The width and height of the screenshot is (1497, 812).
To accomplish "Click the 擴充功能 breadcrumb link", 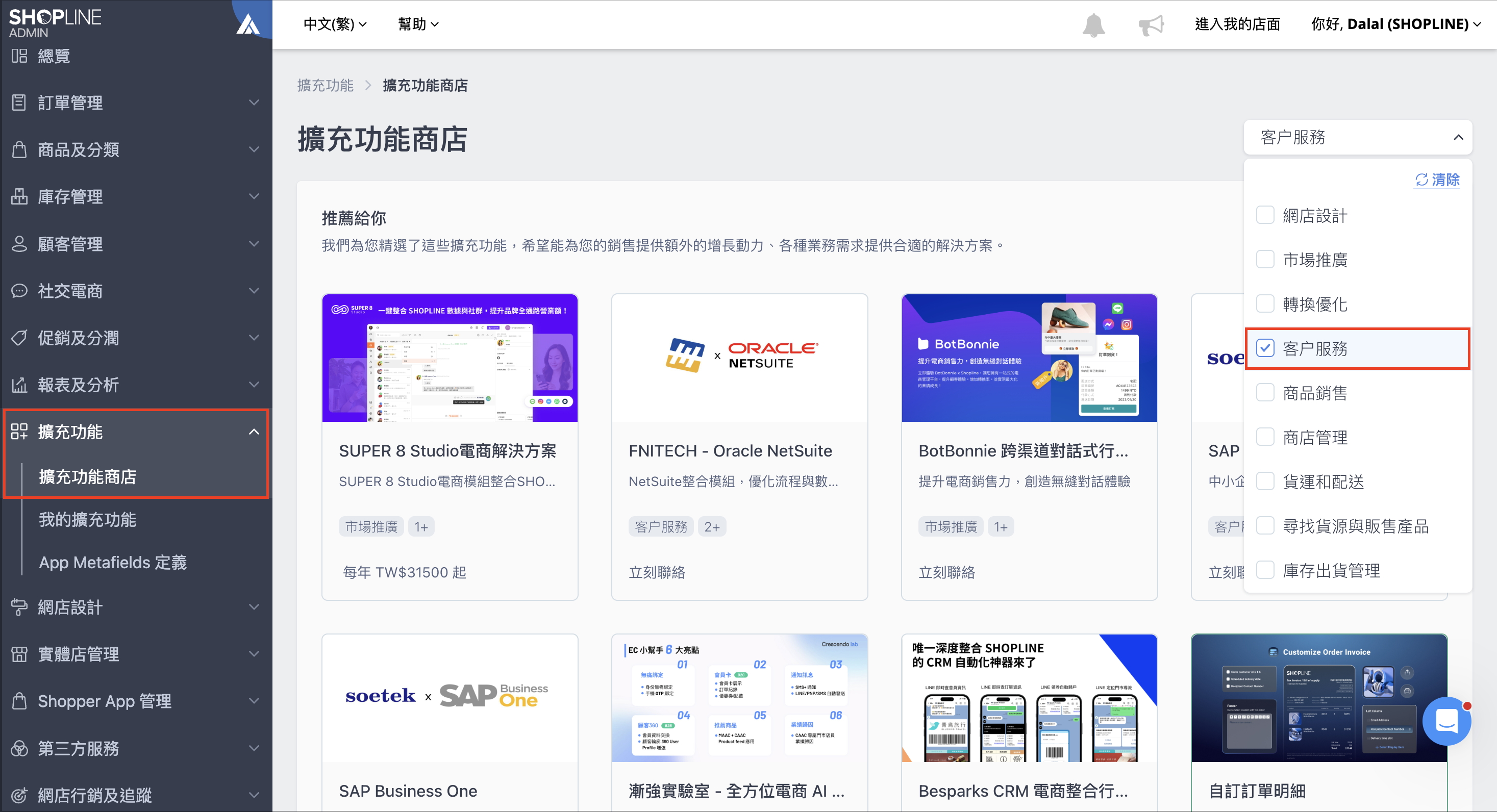I will tap(326, 85).
